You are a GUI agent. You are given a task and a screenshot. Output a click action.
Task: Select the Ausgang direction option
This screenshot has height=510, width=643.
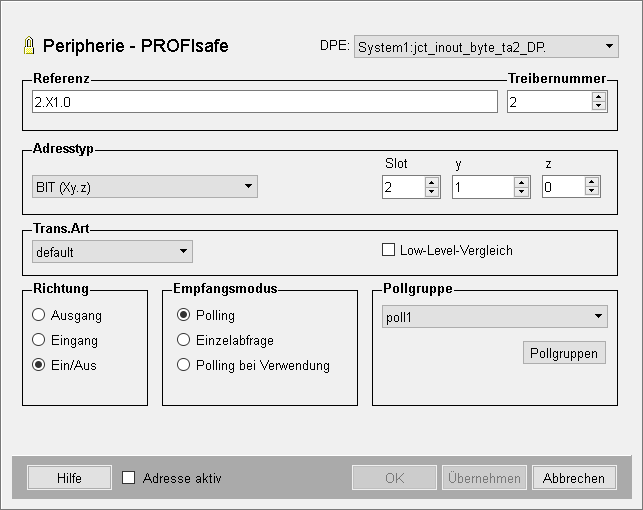pyautogui.click(x=39, y=315)
